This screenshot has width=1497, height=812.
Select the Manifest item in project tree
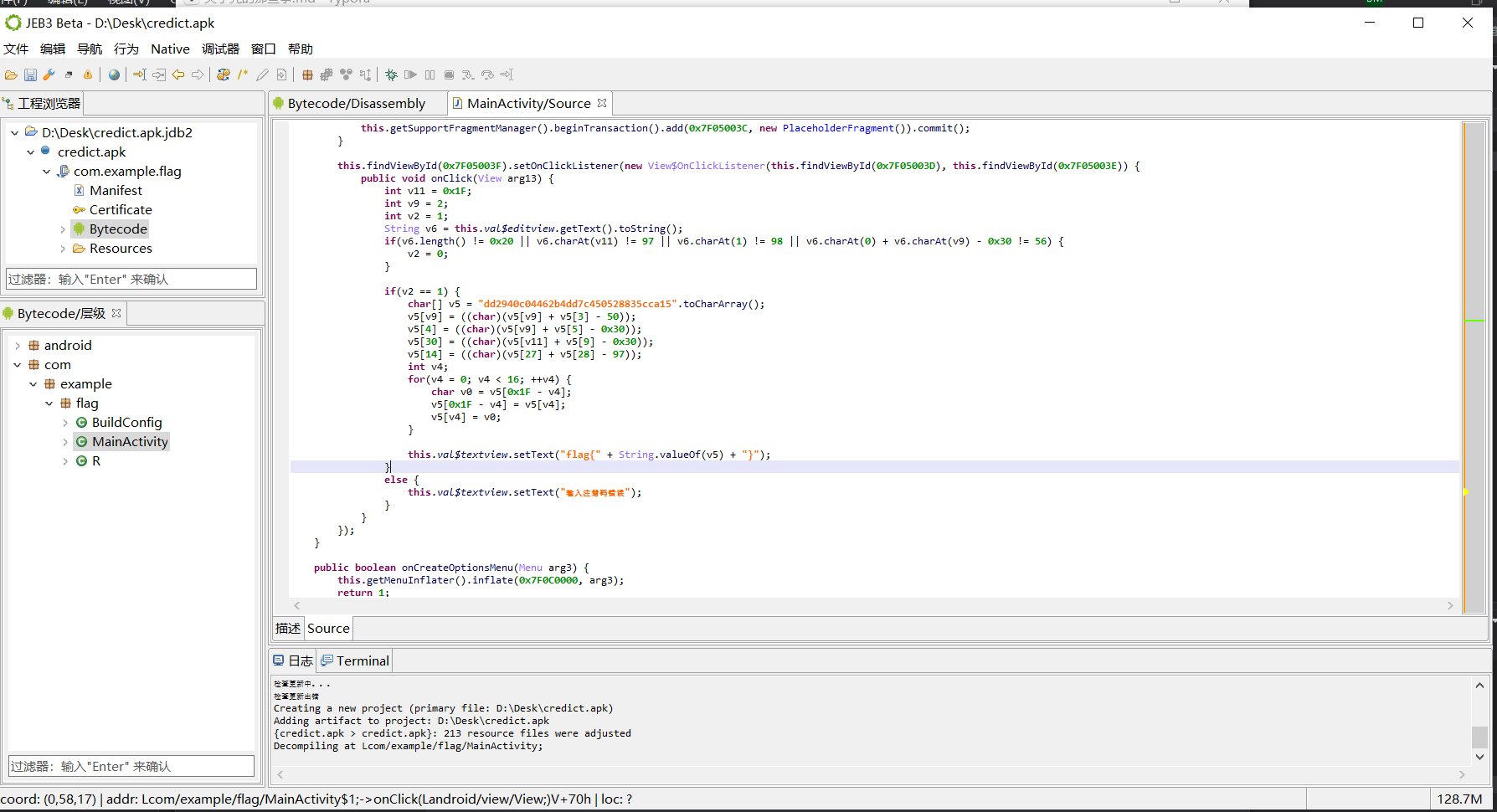coord(116,191)
